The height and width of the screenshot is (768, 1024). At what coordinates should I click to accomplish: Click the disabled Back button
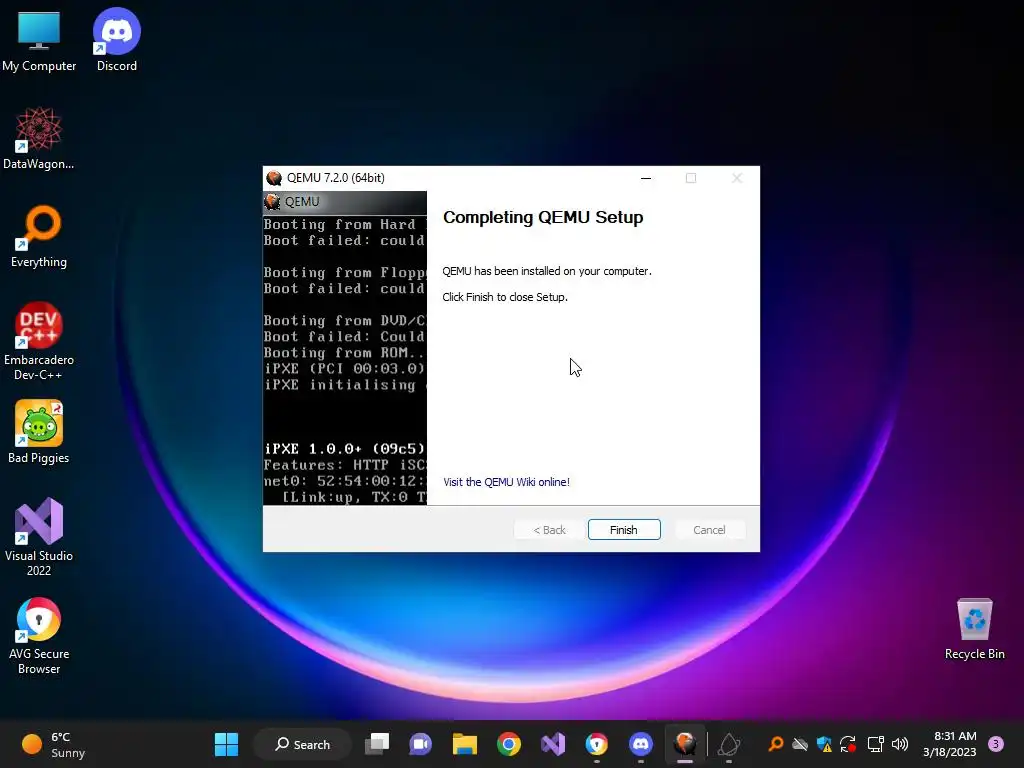pos(549,530)
